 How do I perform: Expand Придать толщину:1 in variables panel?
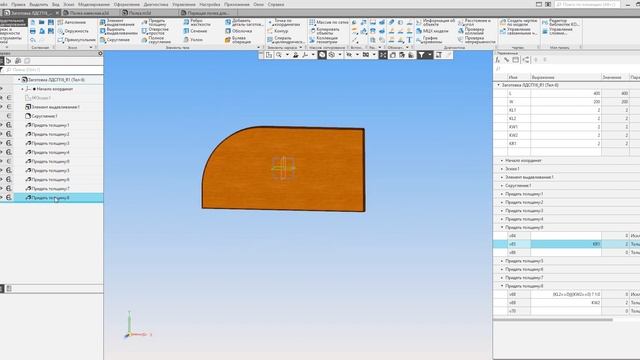pos(502,194)
